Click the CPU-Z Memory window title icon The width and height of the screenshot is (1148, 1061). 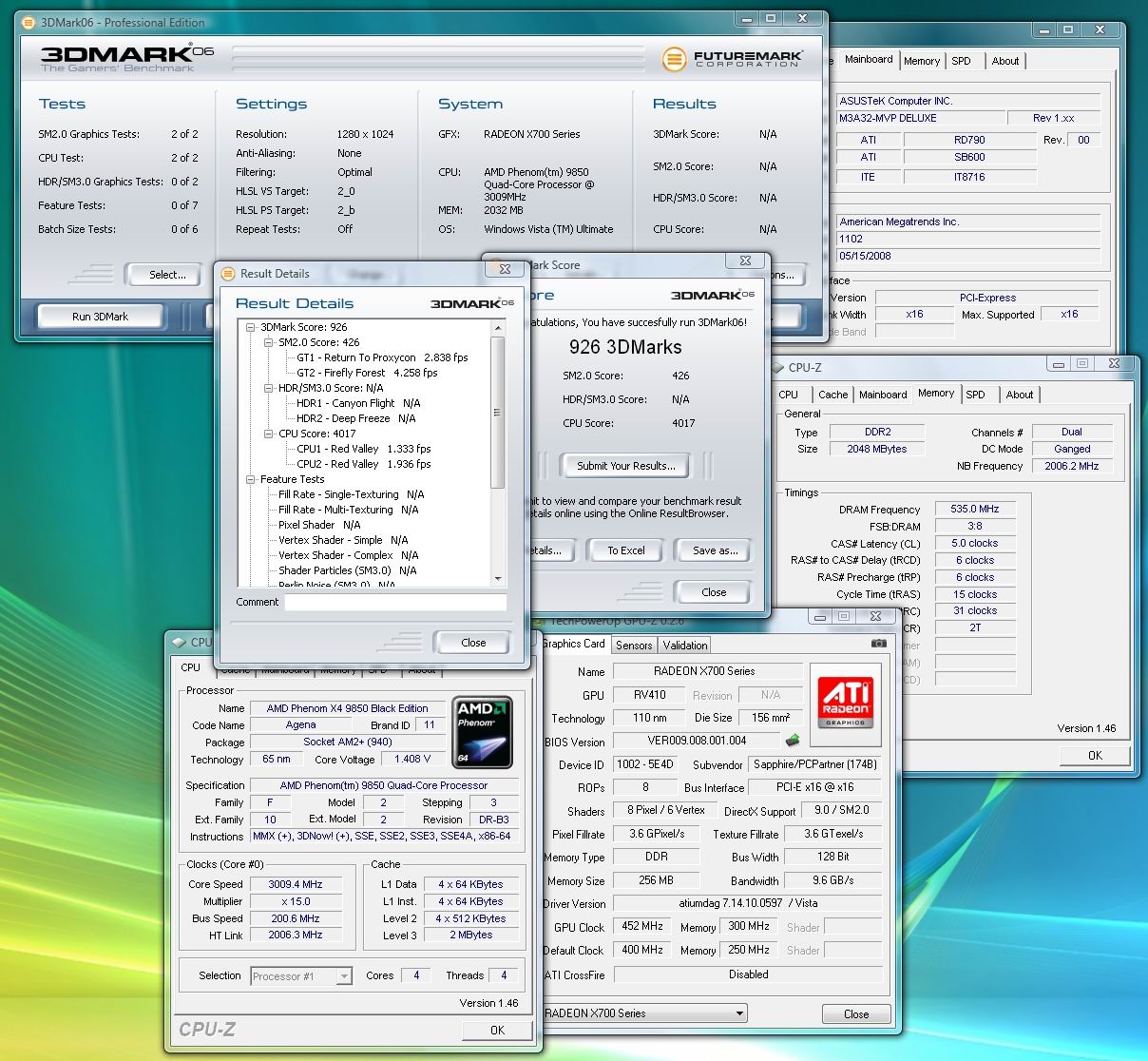point(775,368)
